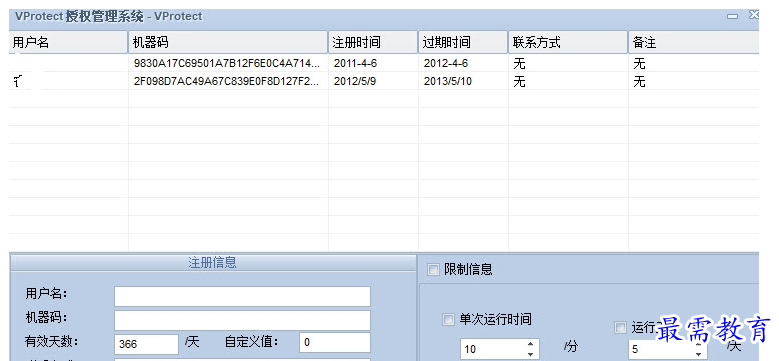Click registration date 2012/5/9
The width and height of the screenshot is (779, 361).
pos(355,81)
